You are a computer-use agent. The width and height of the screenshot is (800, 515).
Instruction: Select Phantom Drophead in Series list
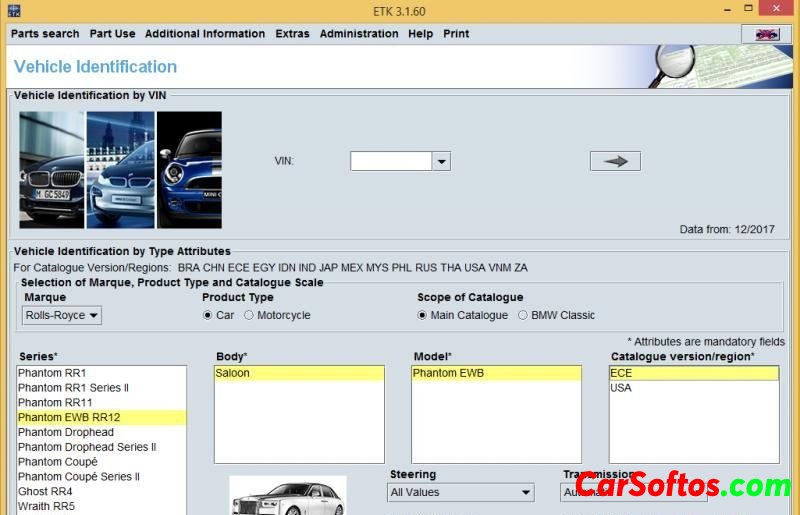(66, 432)
